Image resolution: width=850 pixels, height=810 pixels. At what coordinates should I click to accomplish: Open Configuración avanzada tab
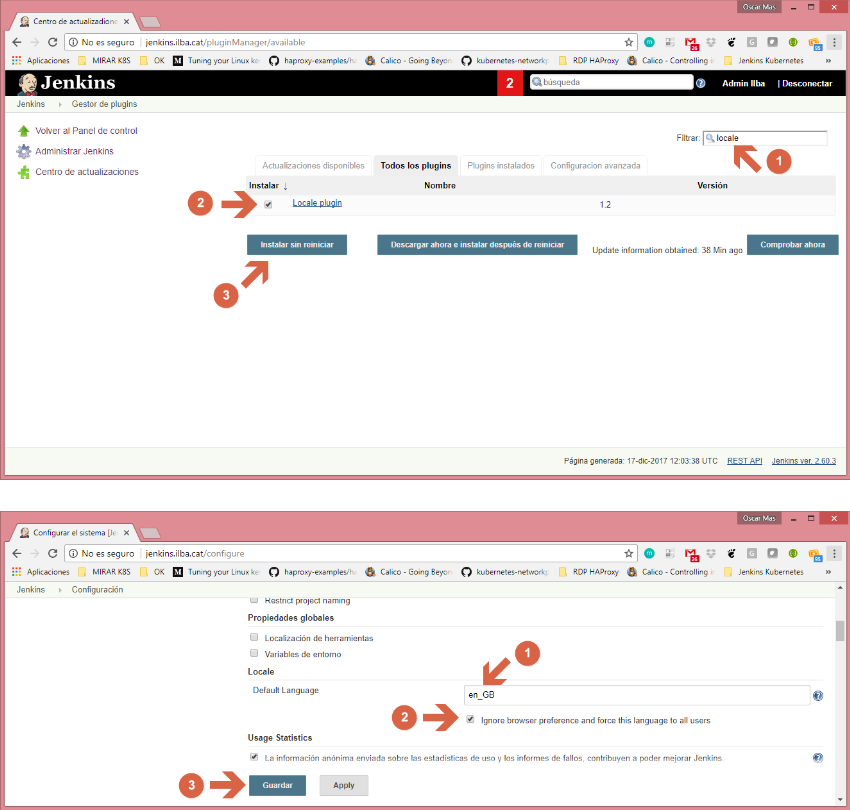595,165
